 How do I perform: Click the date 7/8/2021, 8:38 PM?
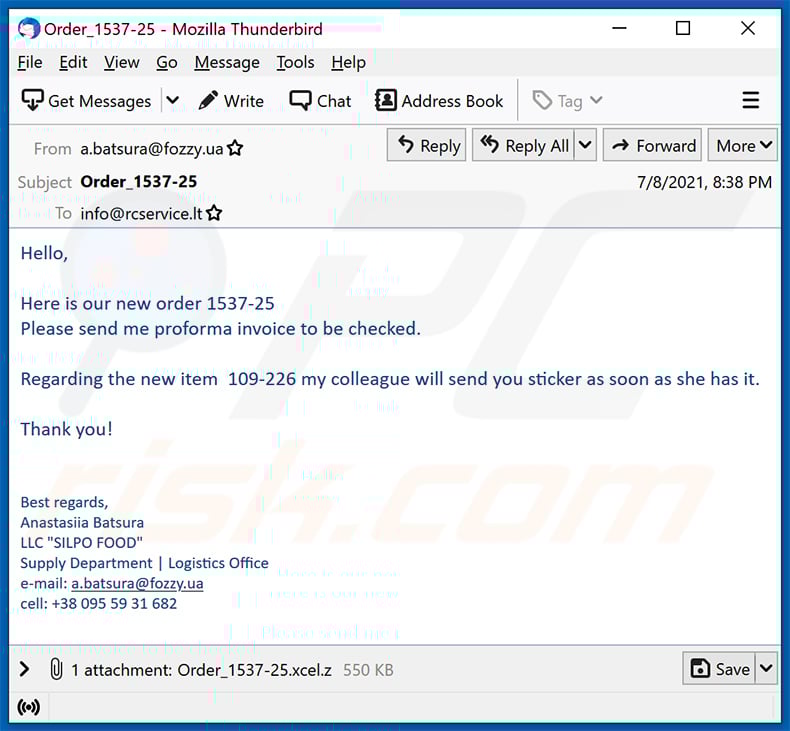coord(704,182)
